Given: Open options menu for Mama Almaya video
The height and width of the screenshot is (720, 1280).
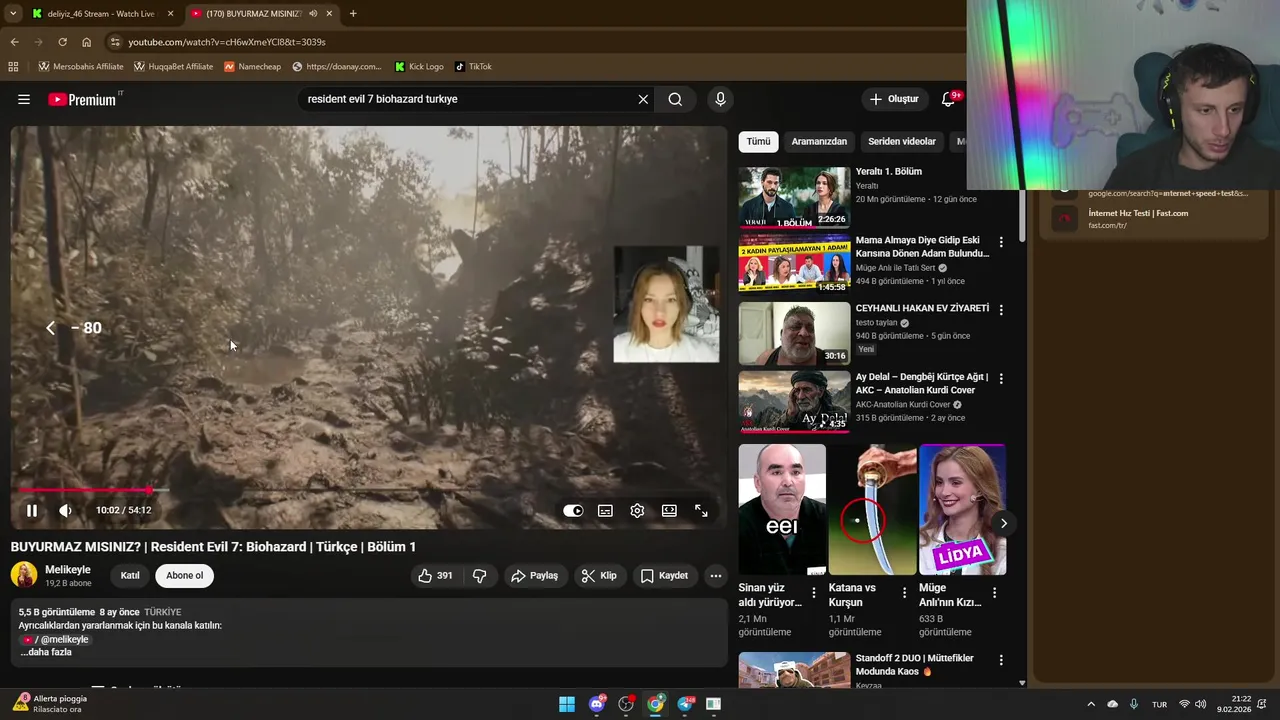Looking at the screenshot, I should 1001,242.
